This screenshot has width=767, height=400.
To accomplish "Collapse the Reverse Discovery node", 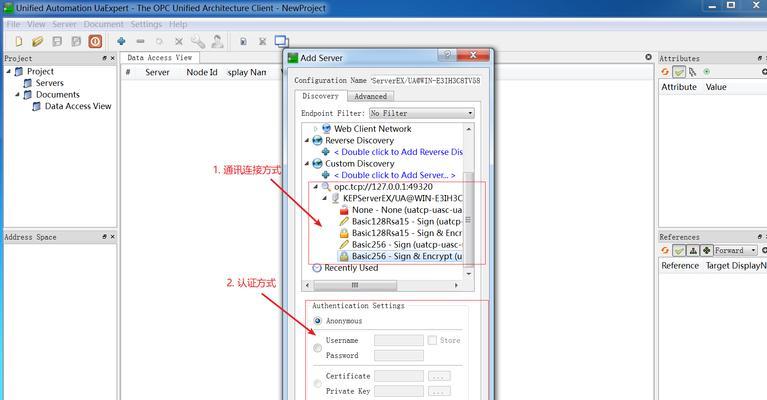I will click(307, 141).
